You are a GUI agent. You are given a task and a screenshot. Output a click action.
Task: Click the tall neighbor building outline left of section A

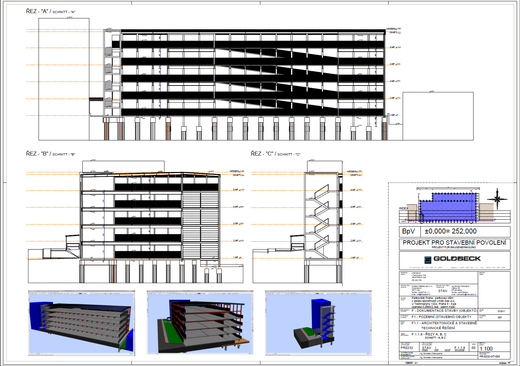click(64, 79)
